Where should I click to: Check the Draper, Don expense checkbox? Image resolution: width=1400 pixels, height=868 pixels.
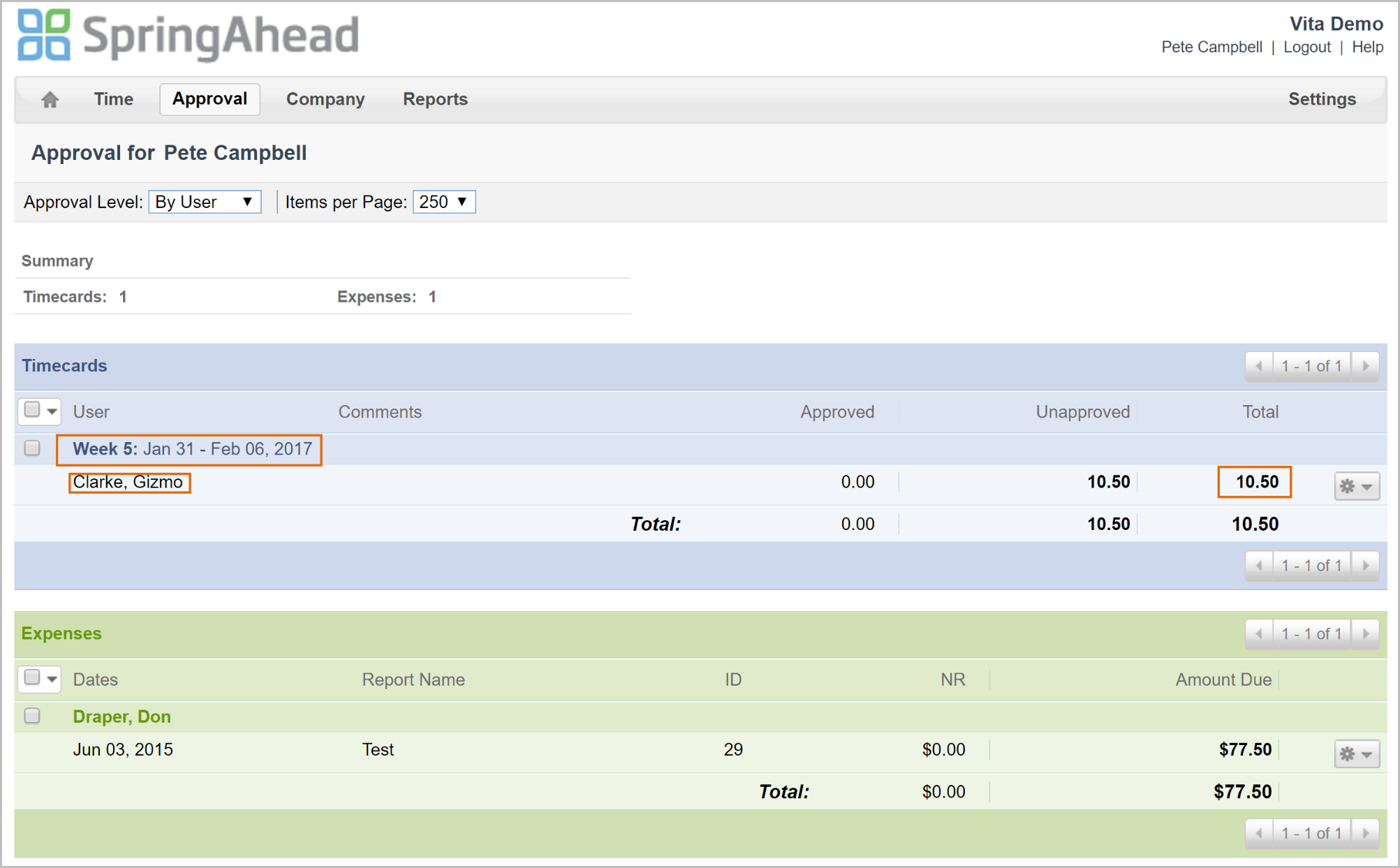(x=32, y=716)
